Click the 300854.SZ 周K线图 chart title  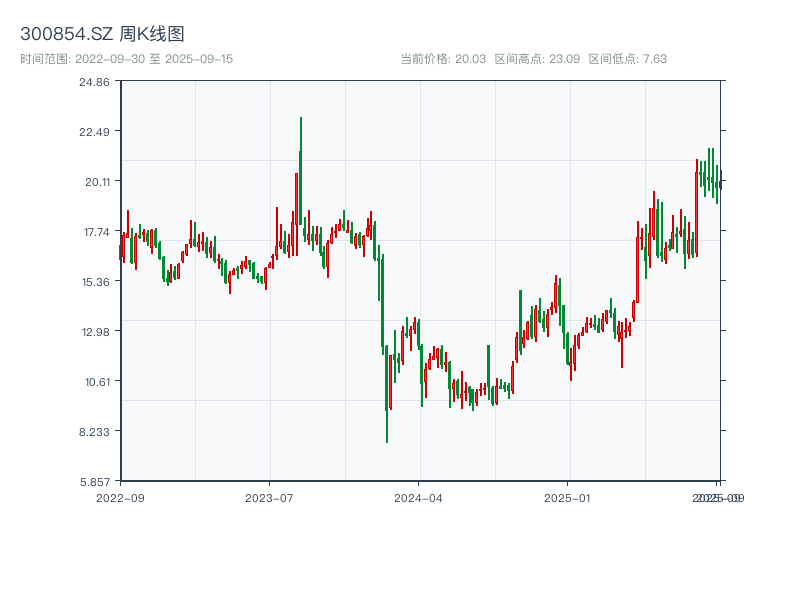coord(102,35)
